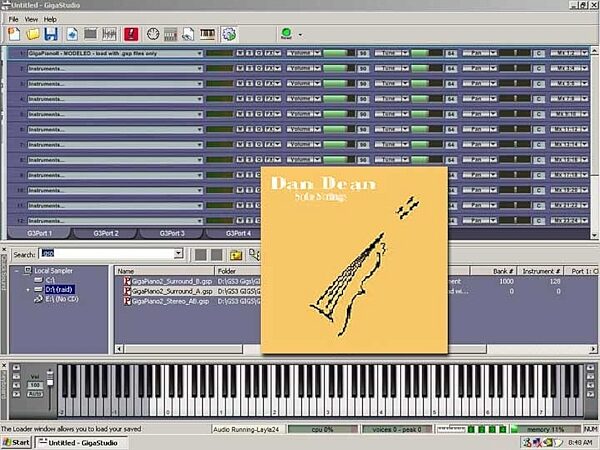
Task: Close the keyboard pane with its X
Action: coord(4,366)
